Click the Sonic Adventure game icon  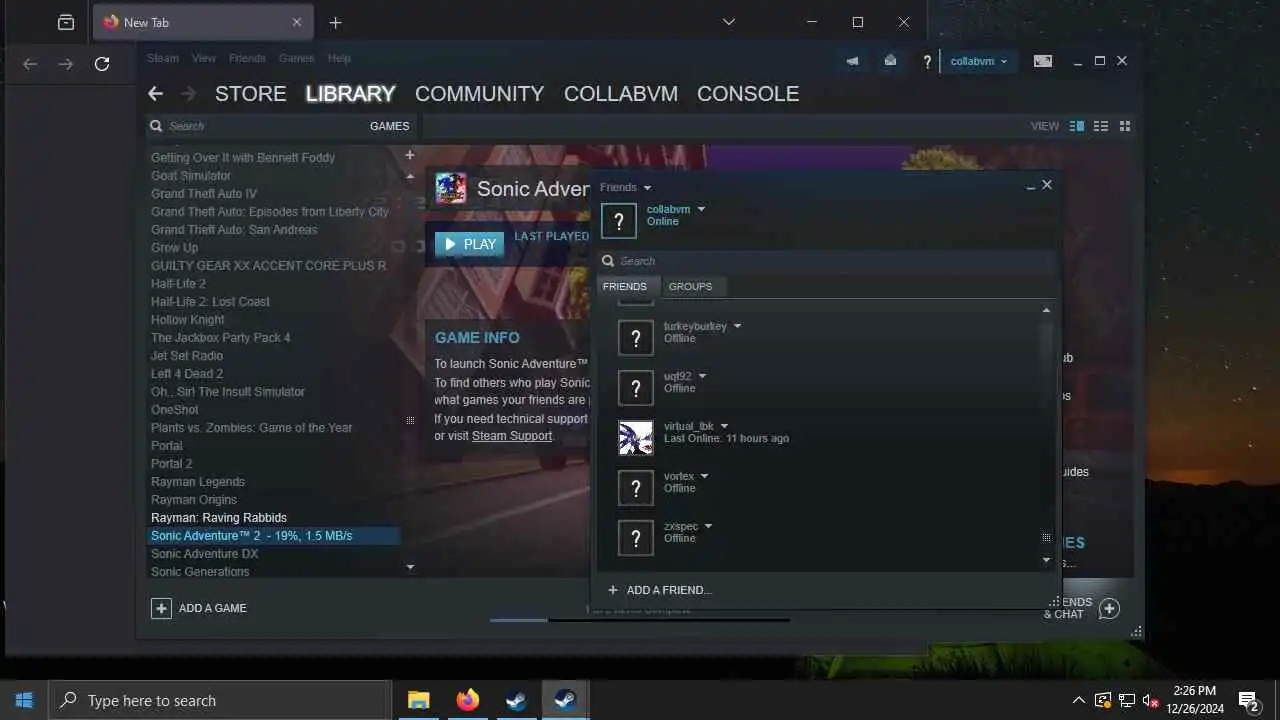[451, 188]
